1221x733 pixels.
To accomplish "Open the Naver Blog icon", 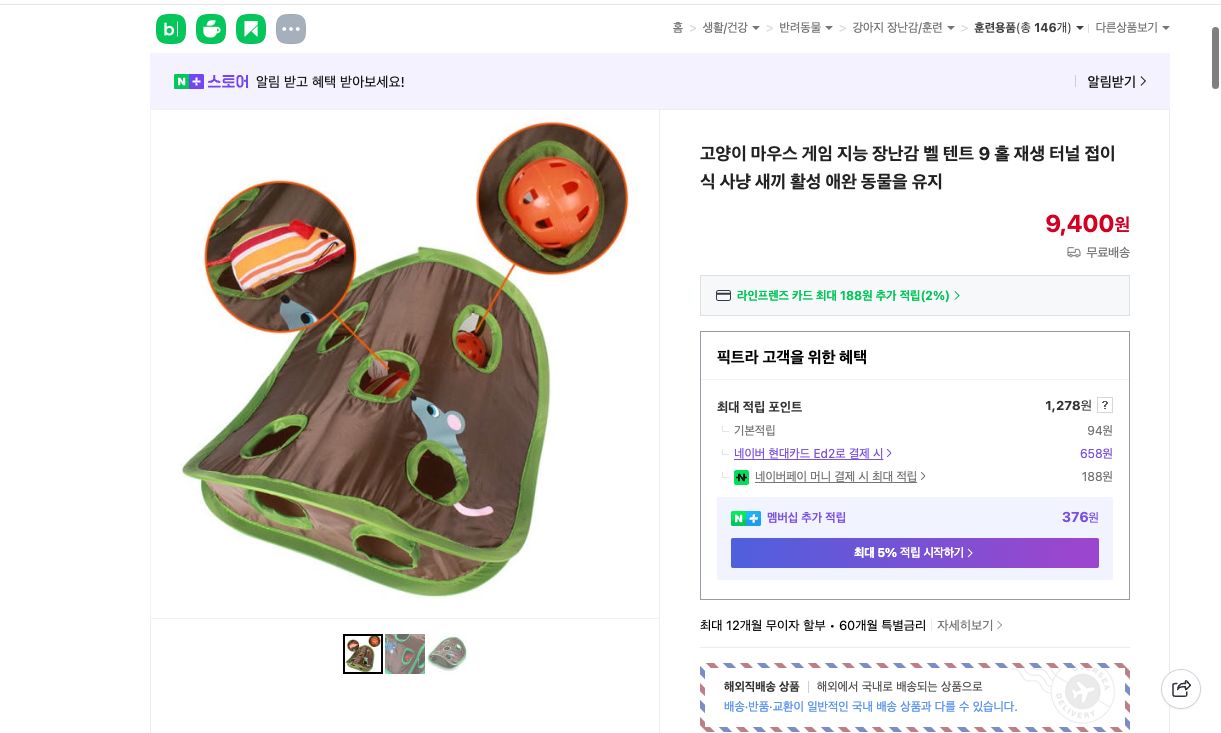I will 171,29.
